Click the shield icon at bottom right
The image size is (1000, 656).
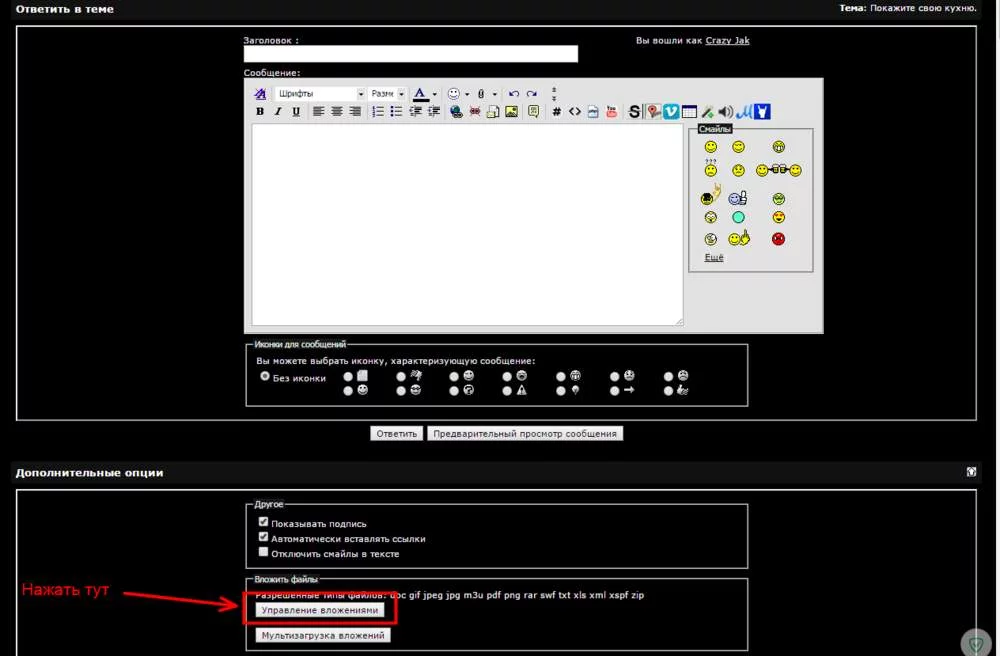(x=976, y=643)
